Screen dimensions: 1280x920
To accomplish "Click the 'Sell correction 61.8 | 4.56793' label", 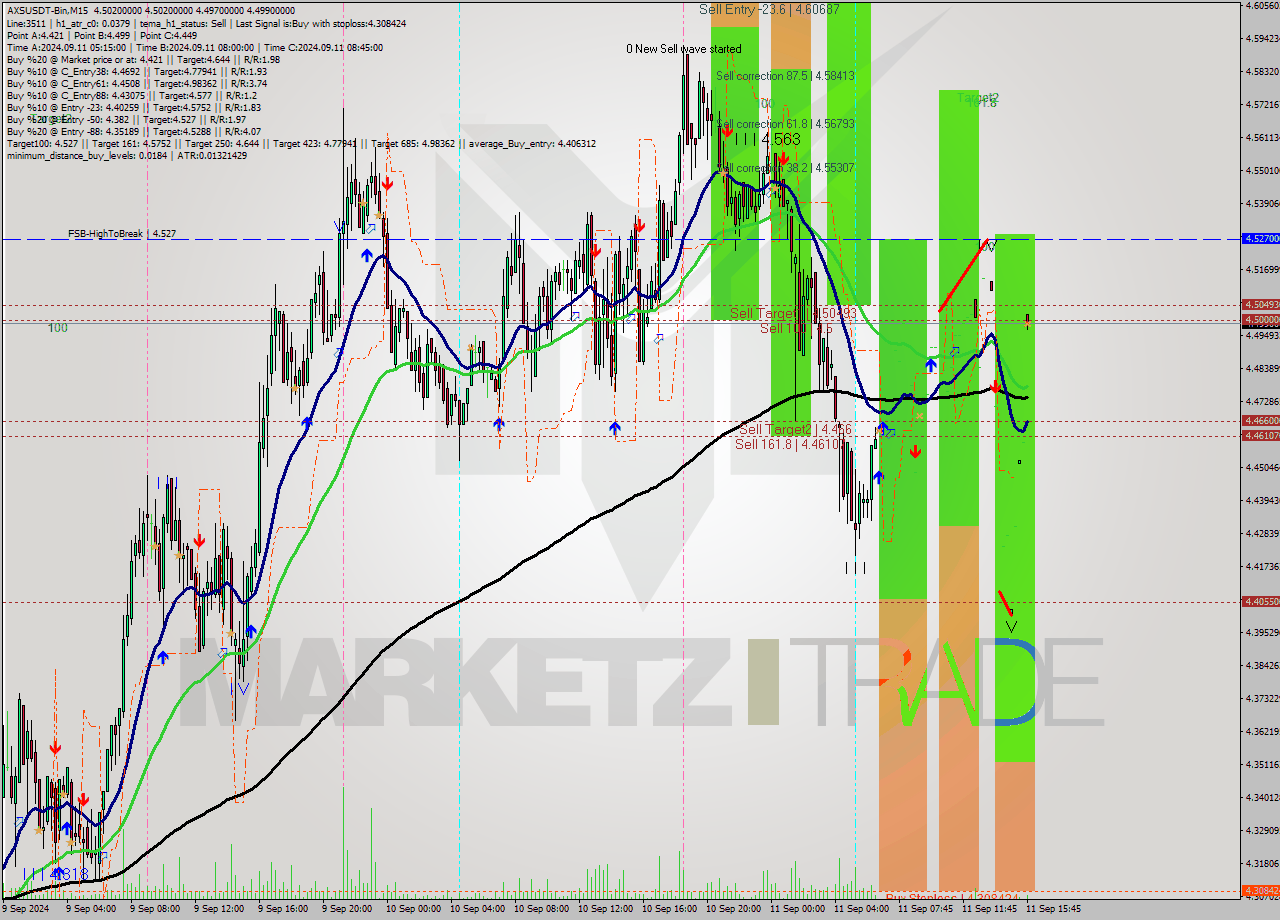I will (785, 124).
